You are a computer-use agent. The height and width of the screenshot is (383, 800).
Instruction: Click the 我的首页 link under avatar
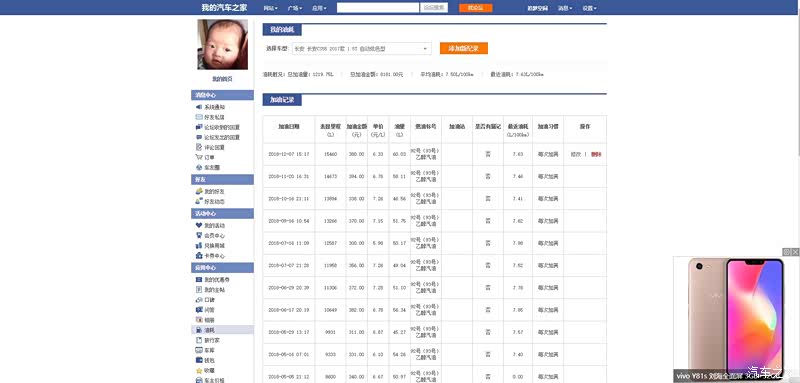[222, 79]
